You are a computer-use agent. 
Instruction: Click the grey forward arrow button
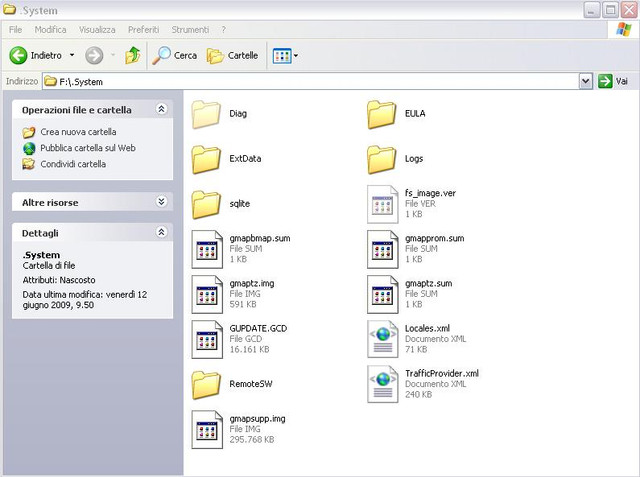94,55
